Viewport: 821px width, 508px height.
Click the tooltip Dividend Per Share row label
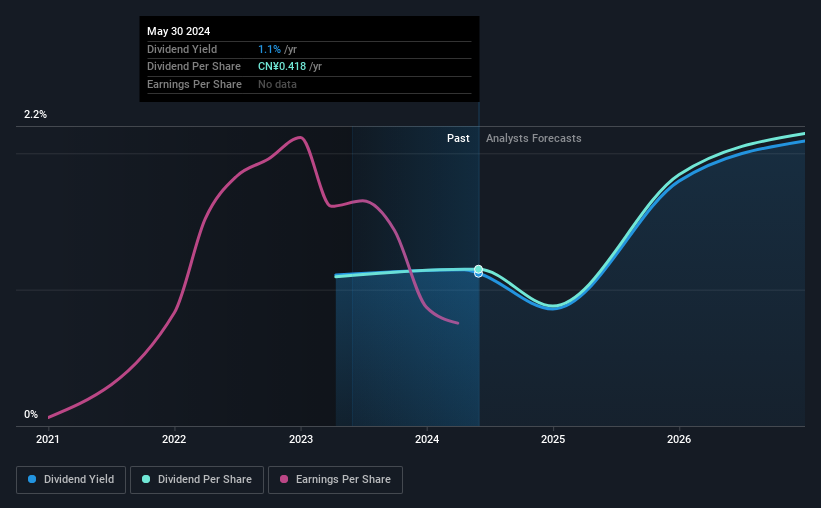click(194, 67)
